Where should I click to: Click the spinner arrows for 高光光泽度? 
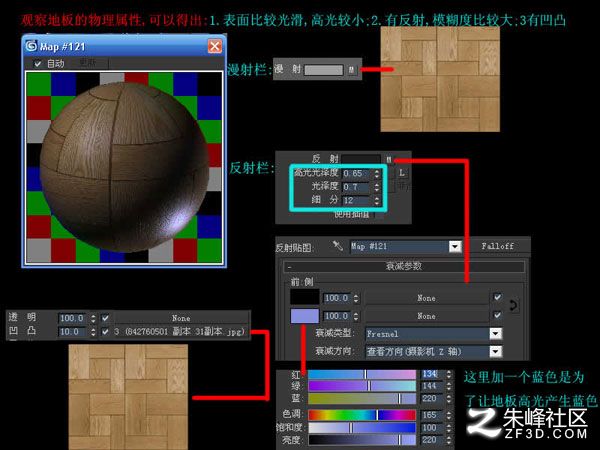tap(377, 174)
